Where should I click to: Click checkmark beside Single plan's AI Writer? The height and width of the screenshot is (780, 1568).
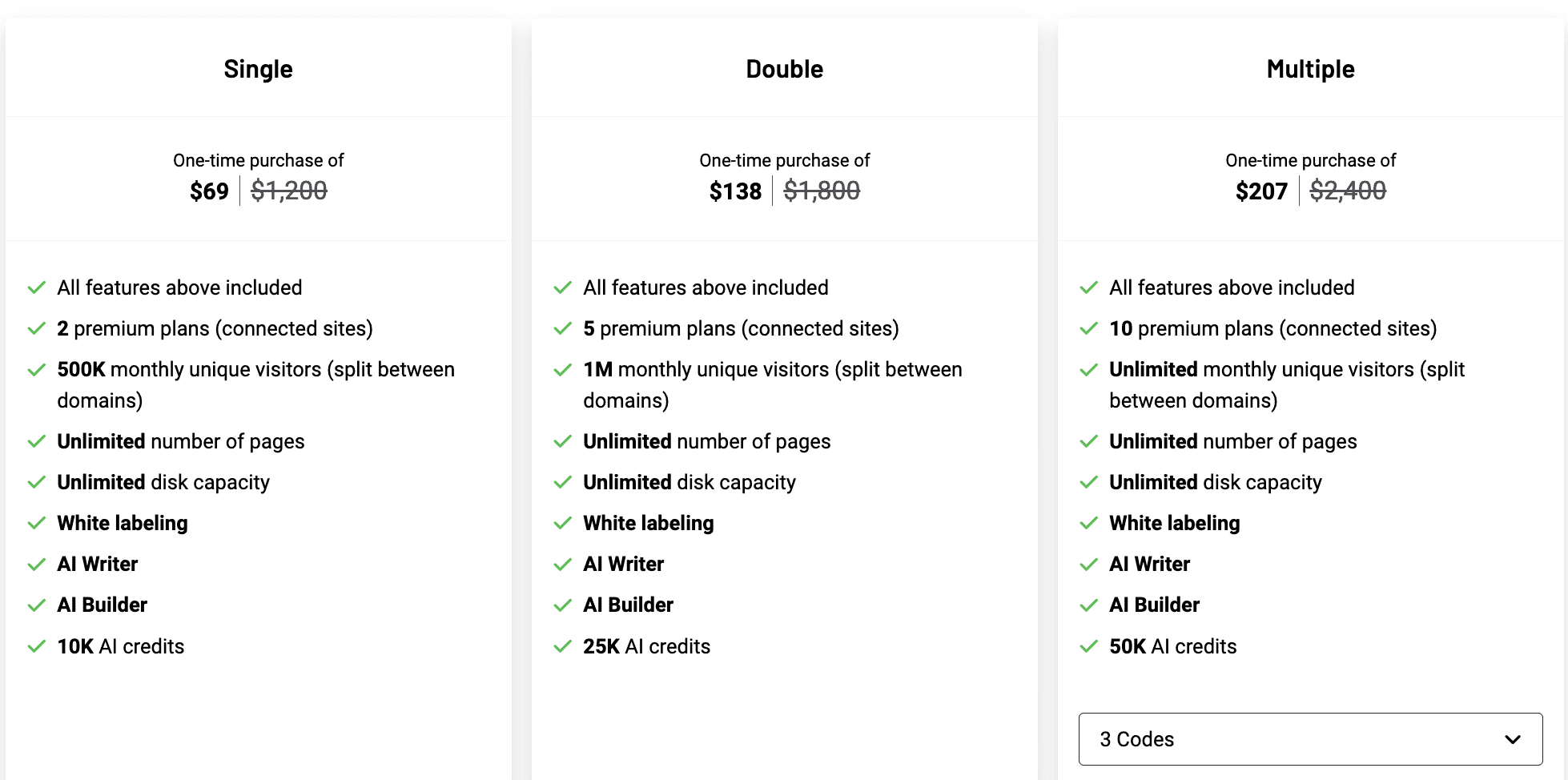pyautogui.click(x=37, y=565)
